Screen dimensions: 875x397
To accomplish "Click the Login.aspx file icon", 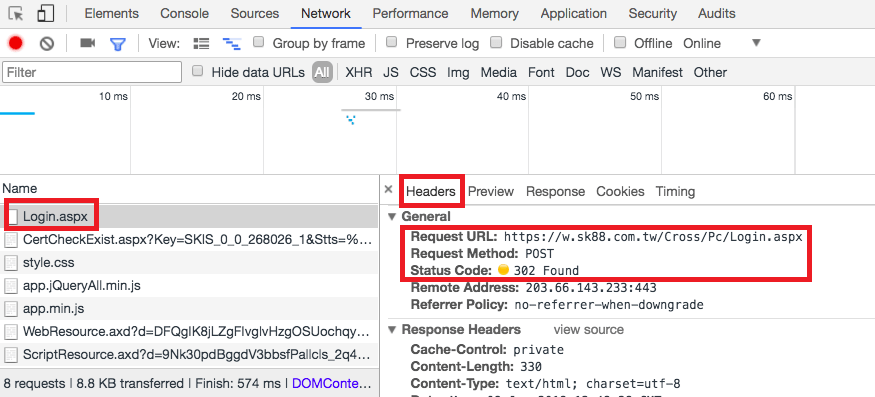I will coord(12,216).
